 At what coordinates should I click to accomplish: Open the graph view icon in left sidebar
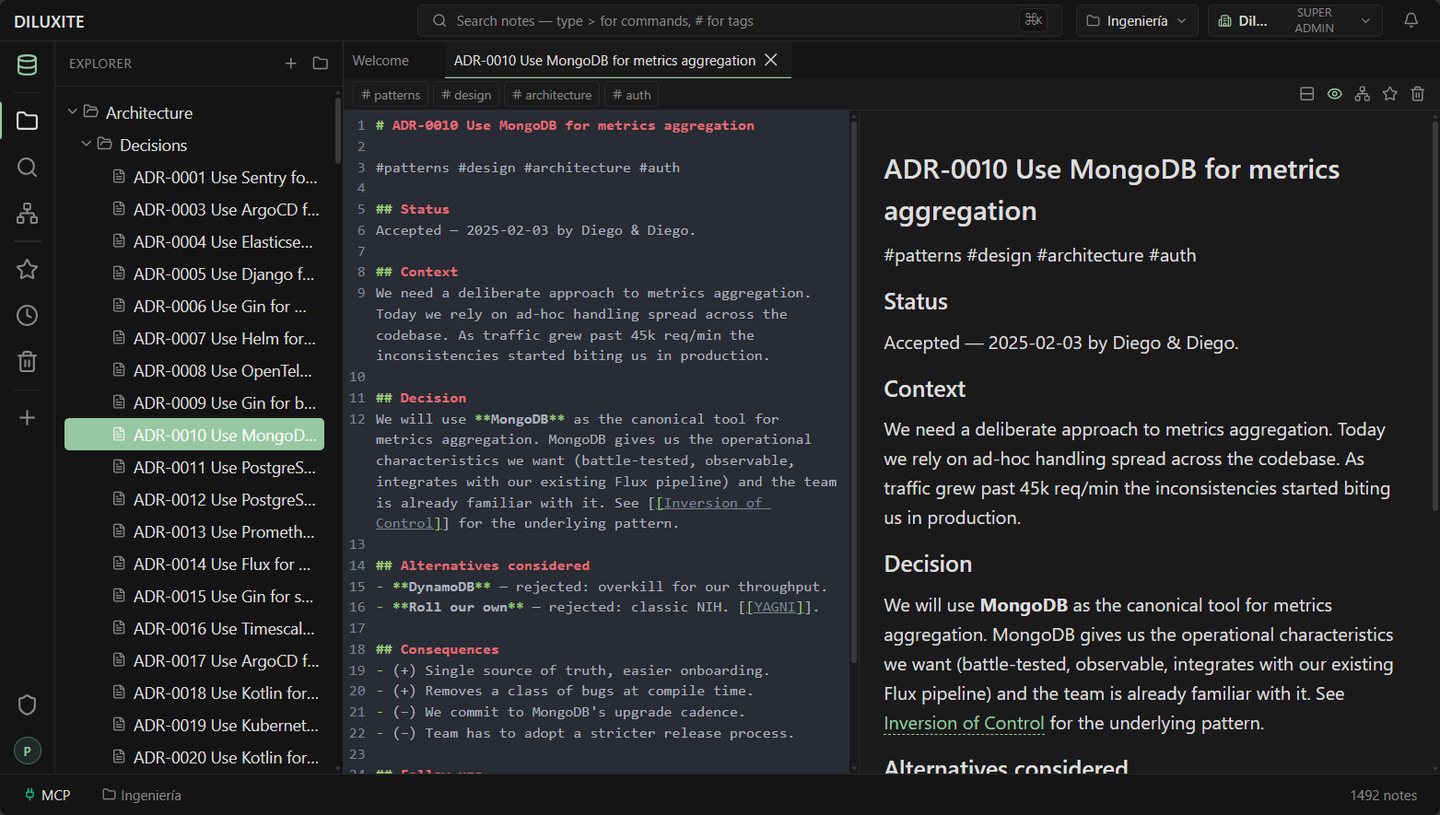(x=27, y=213)
